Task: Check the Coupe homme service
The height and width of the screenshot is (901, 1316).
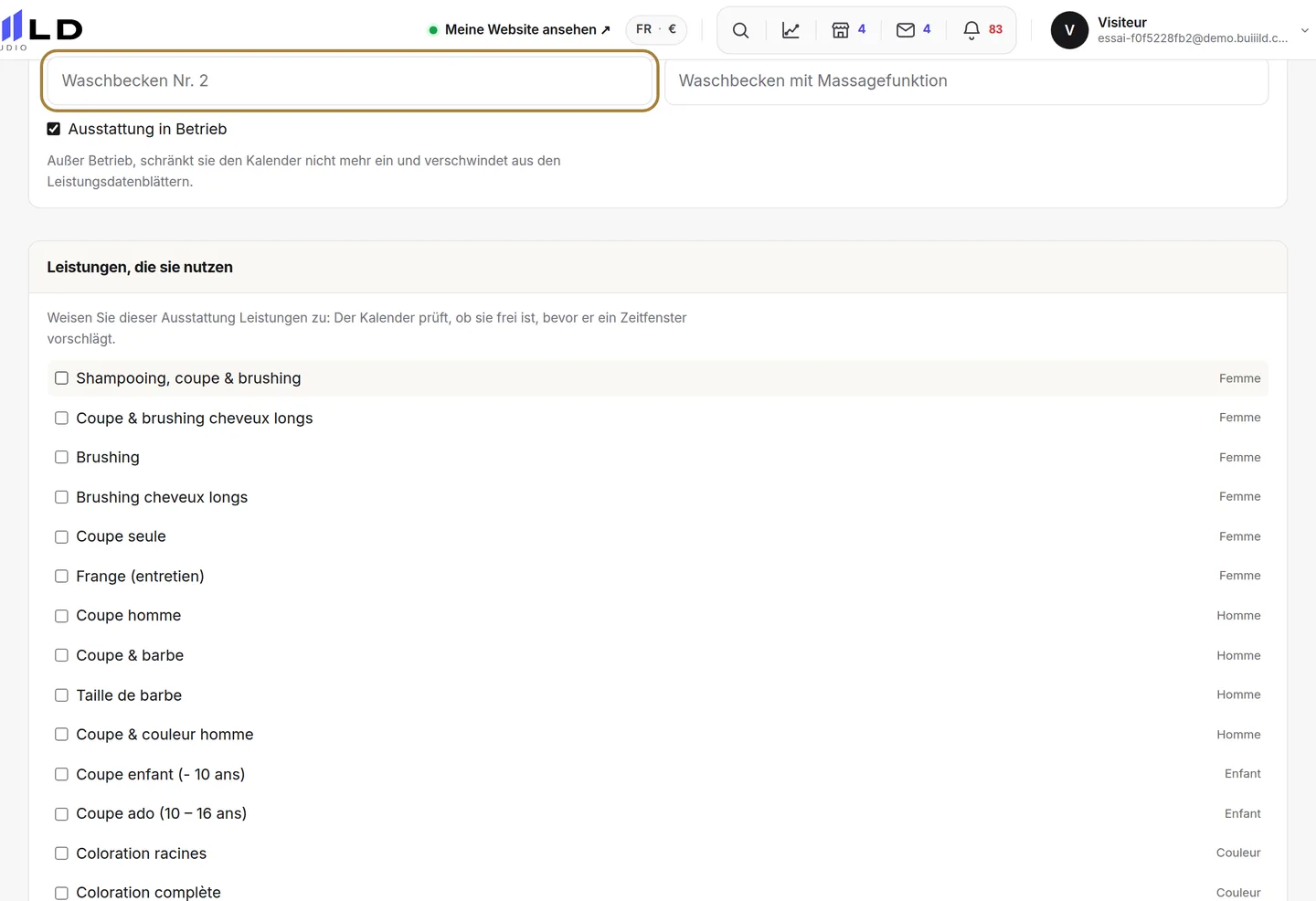Action: coord(61,616)
